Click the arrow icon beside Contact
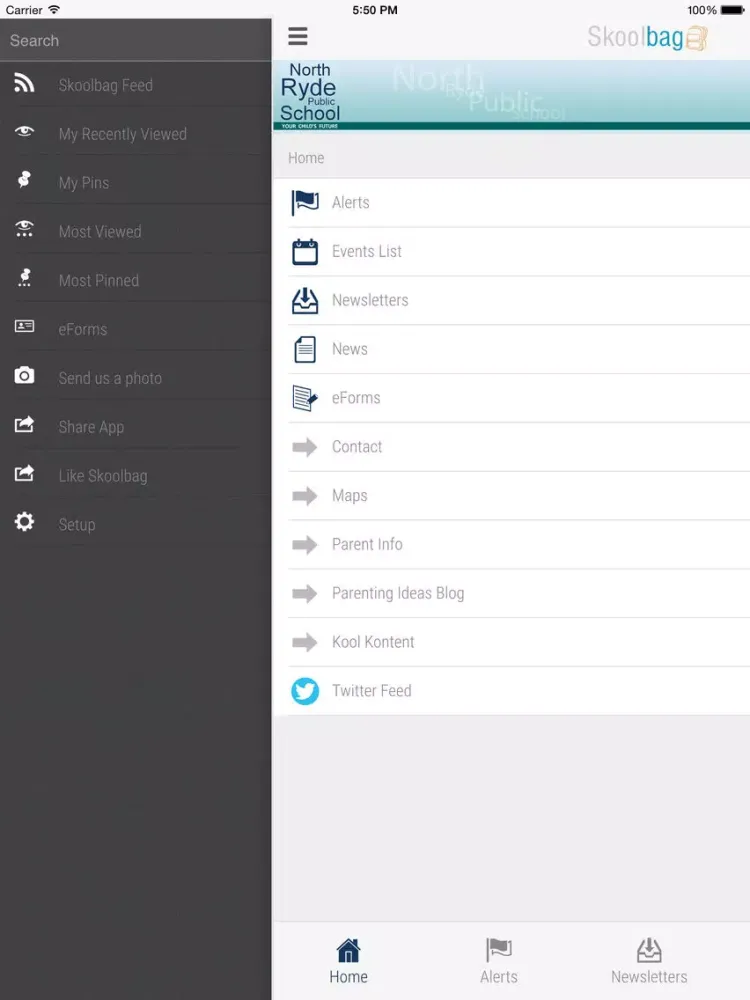750x1000 pixels. coord(305,447)
